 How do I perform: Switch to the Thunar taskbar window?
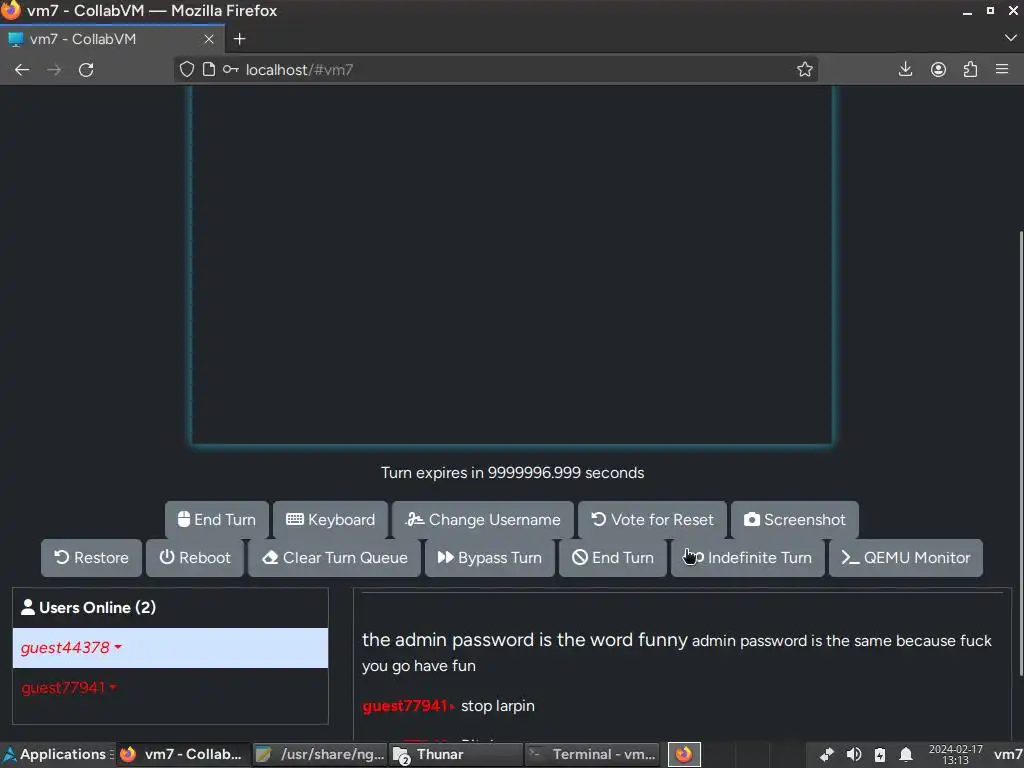click(456, 754)
